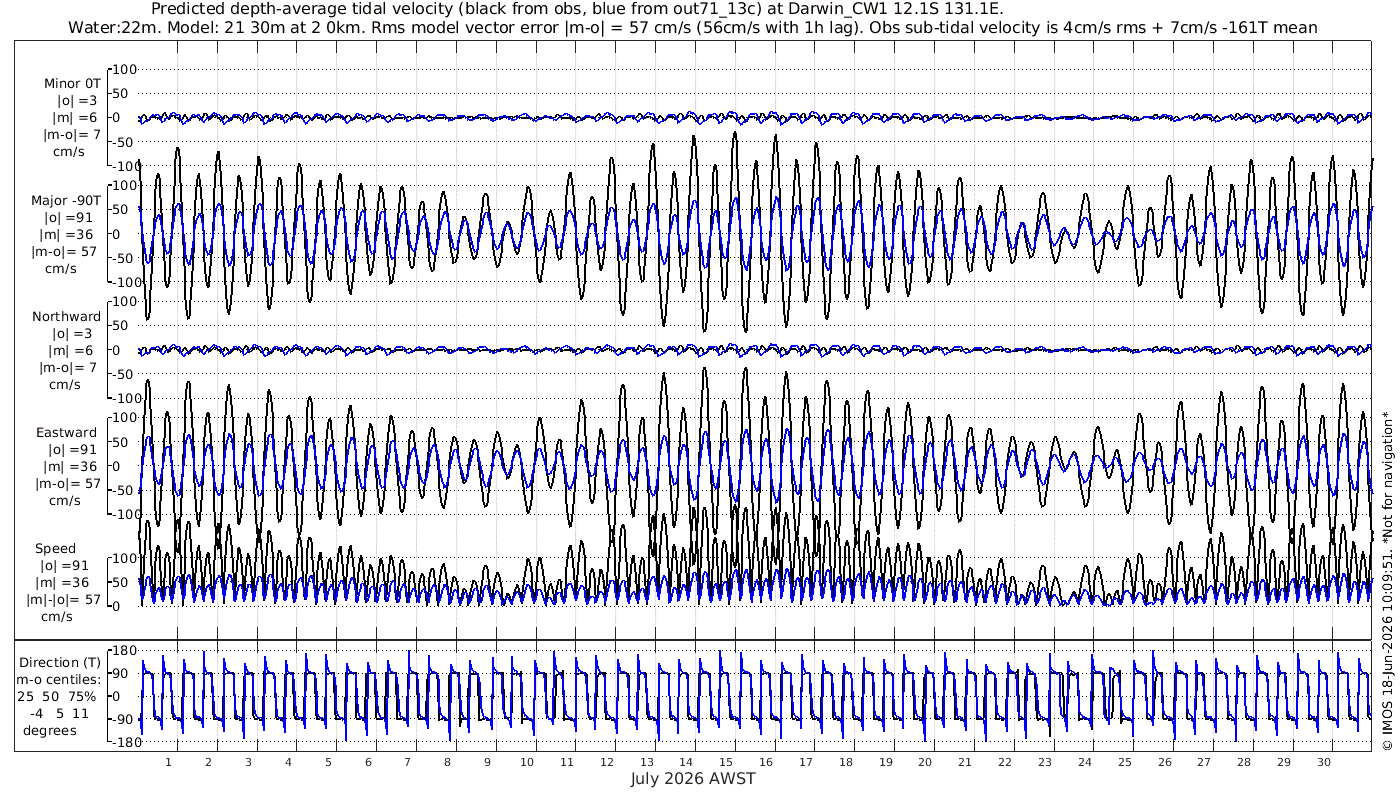Click the '|m|-|o|= 57' value under Speed
Screen dimensions: 1400x800
pyautogui.click(x=64, y=600)
